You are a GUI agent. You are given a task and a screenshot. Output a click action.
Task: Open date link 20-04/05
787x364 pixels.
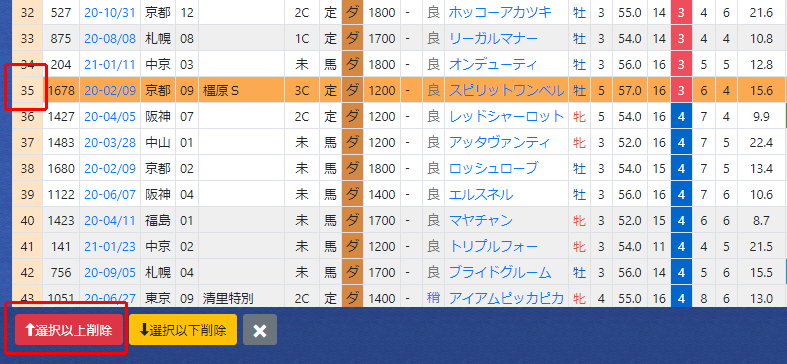click(110, 116)
